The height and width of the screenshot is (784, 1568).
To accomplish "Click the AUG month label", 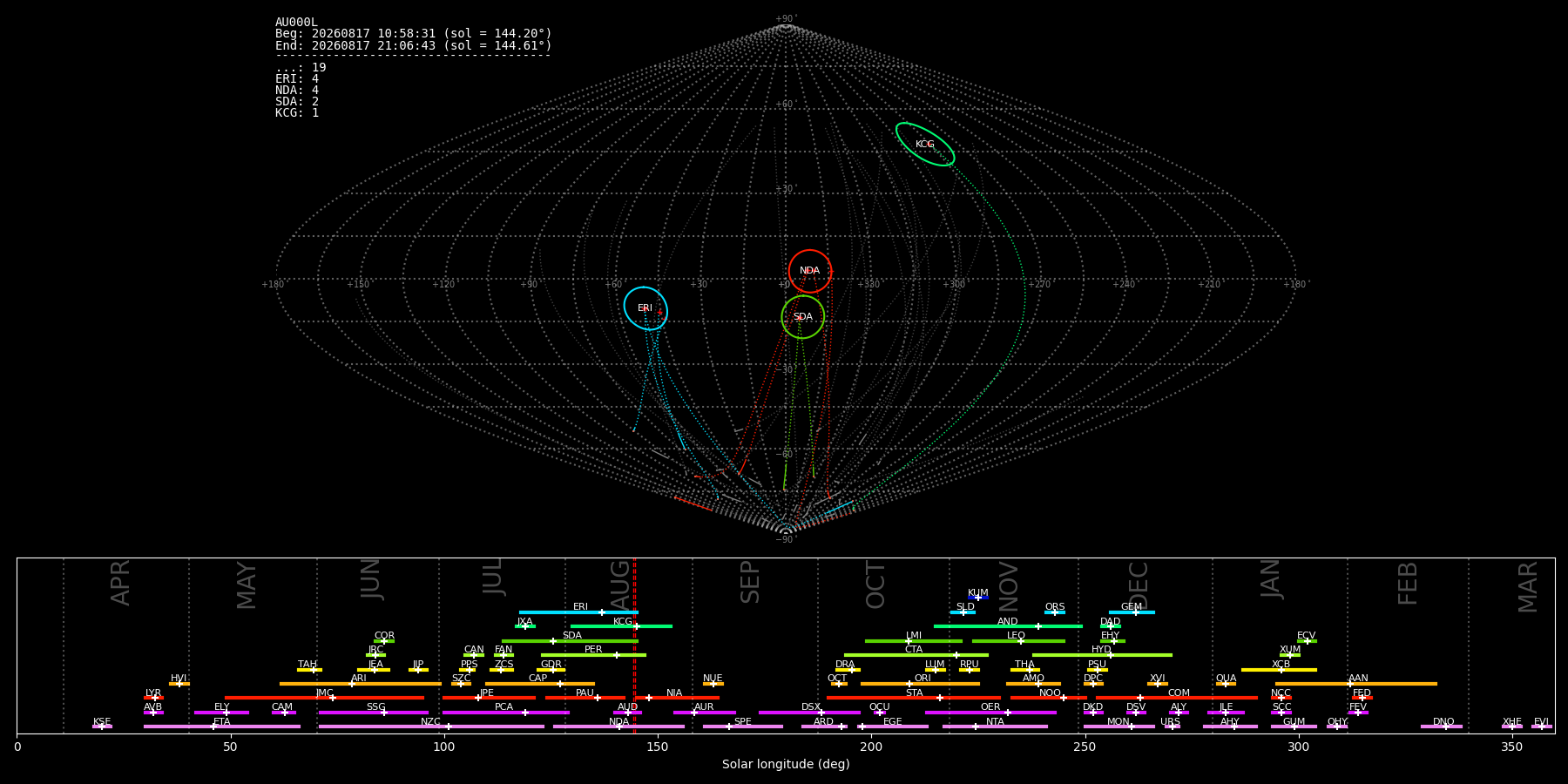I will click(620, 583).
